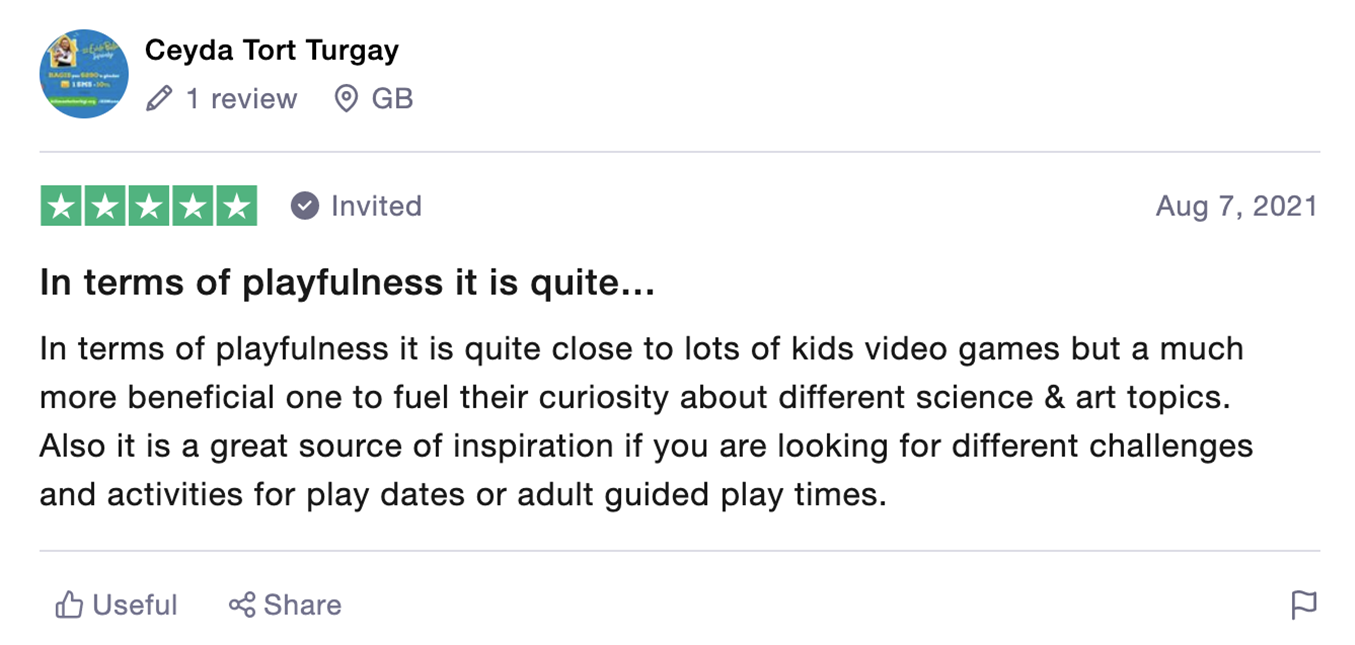Click the thumbs-up Useful icon
1355x645 pixels.
tap(69, 605)
